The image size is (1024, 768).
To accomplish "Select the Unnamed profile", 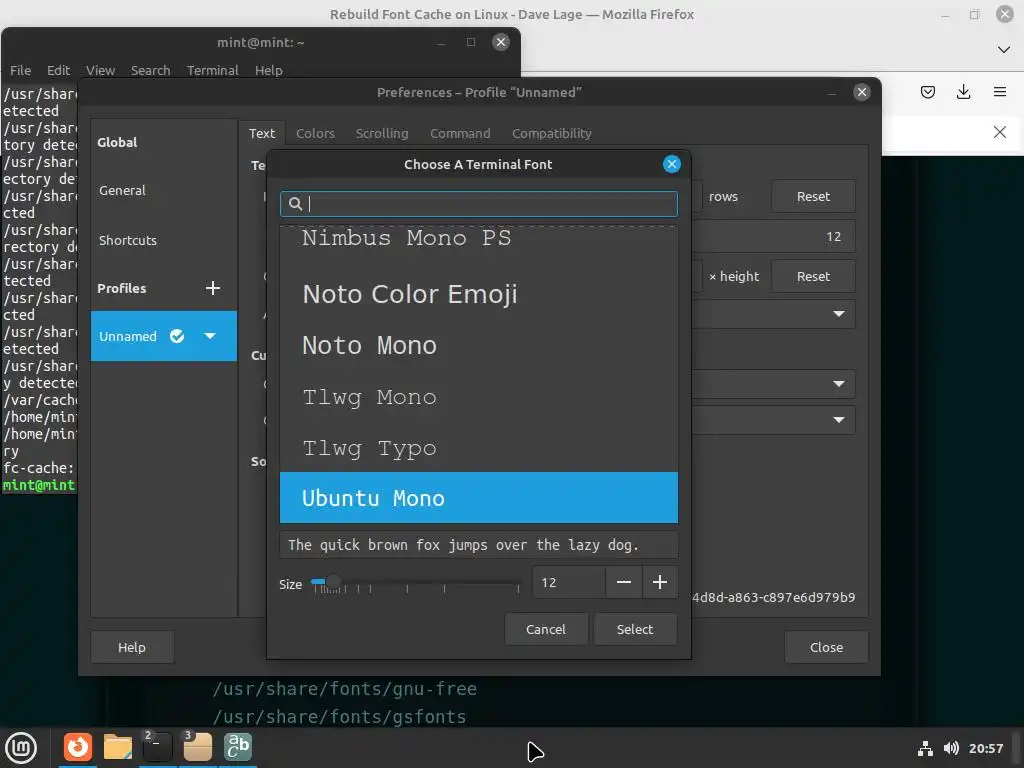I will [x=164, y=336].
